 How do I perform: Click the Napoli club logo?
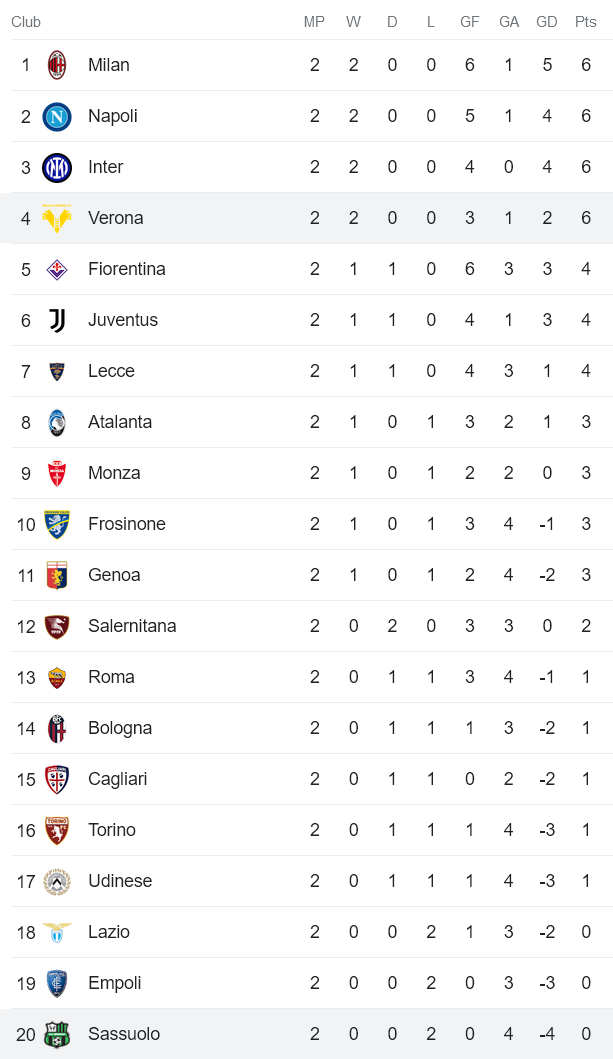click(x=57, y=116)
